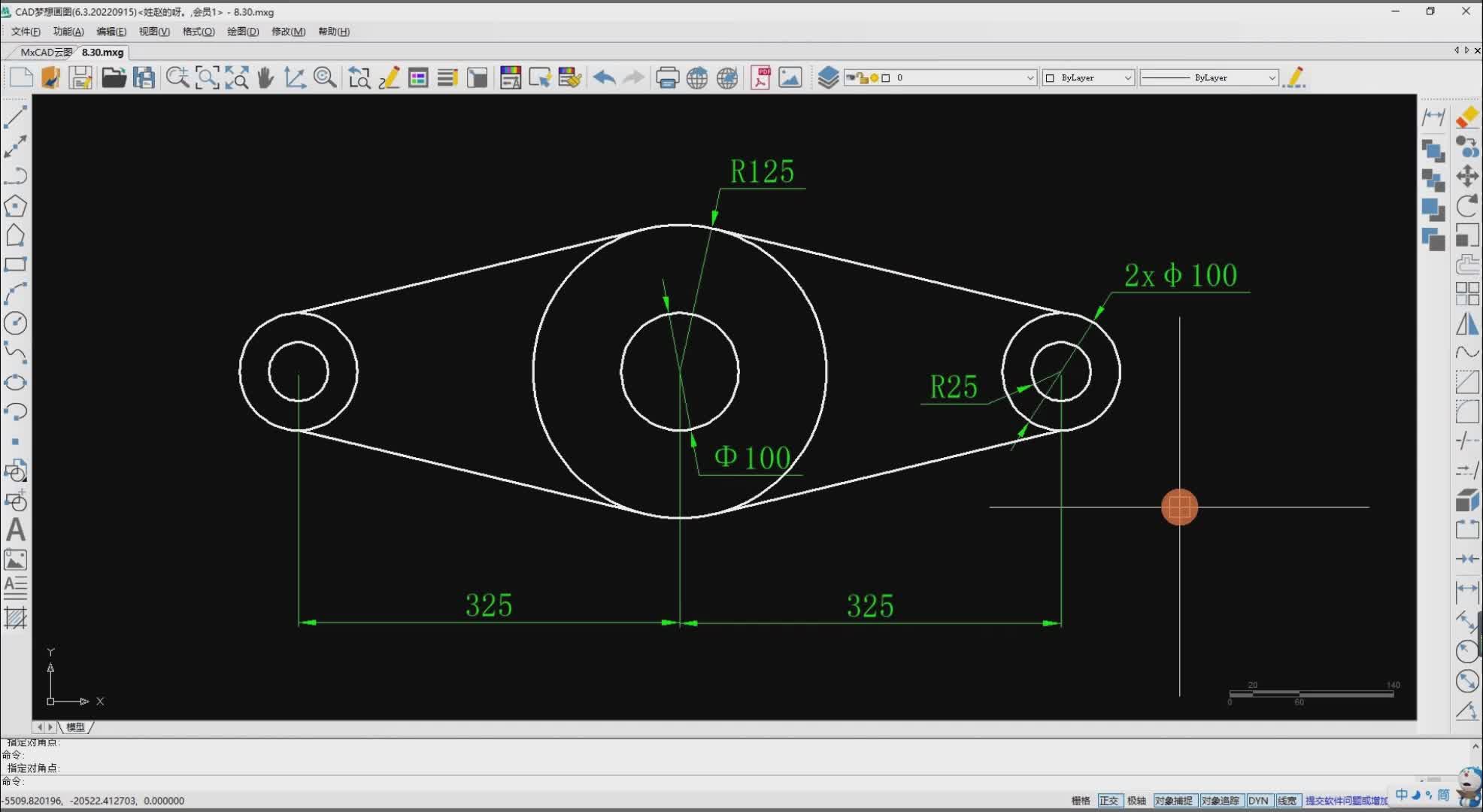
Task: Select the Rotate tool on right toolbar
Action: [x=1467, y=206]
